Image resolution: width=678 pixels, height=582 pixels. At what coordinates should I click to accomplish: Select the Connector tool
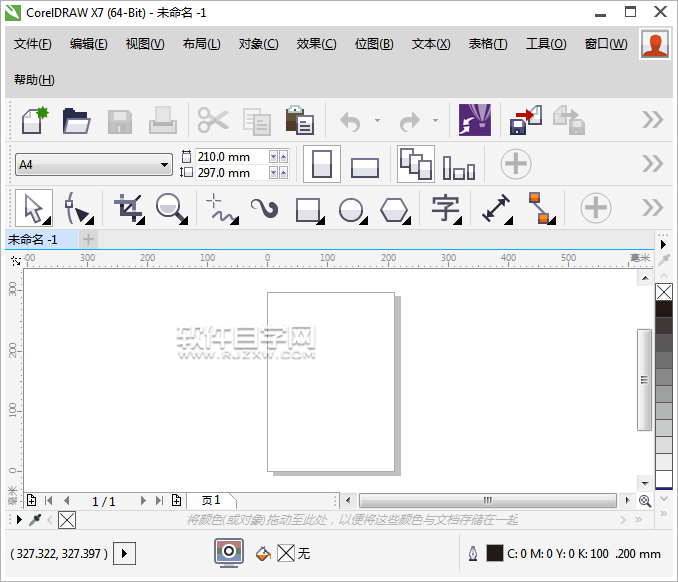click(541, 208)
